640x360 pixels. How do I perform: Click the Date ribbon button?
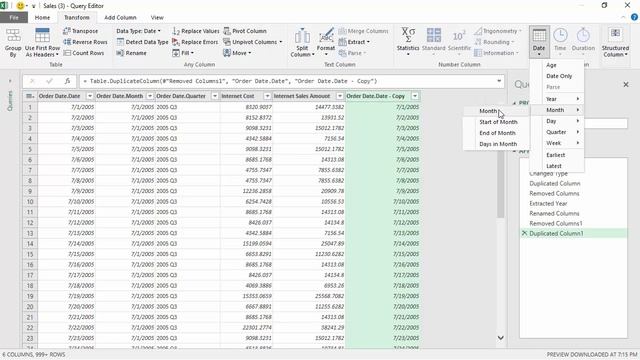point(539,41)
